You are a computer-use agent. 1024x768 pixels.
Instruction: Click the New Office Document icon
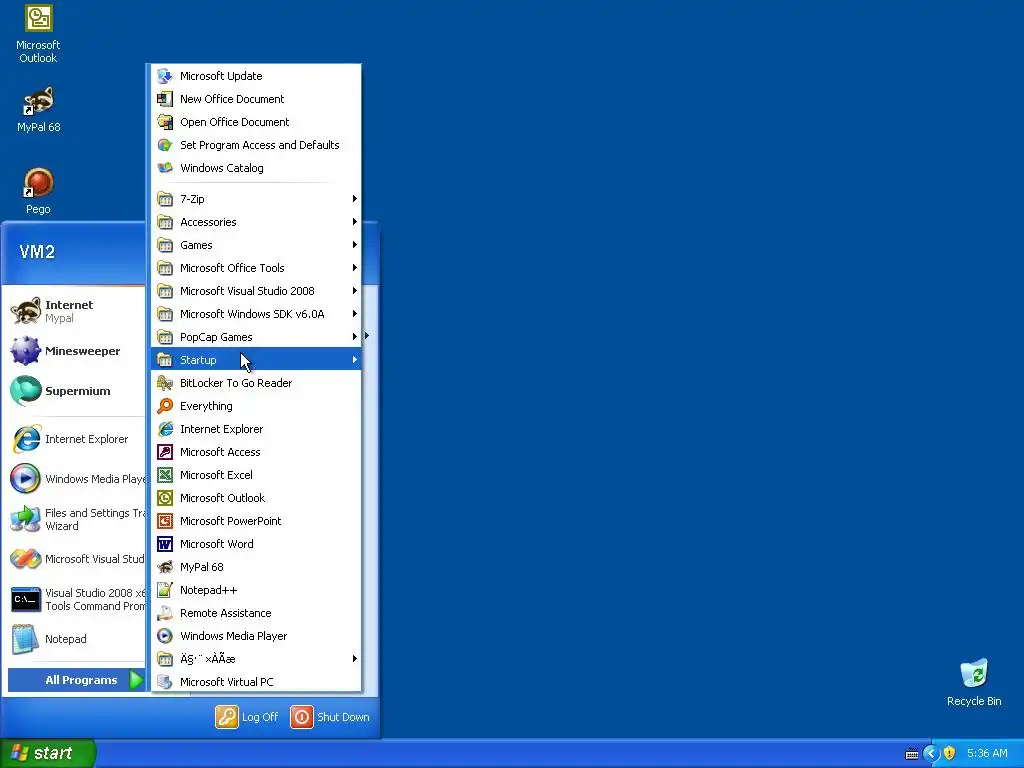(165, 99)
